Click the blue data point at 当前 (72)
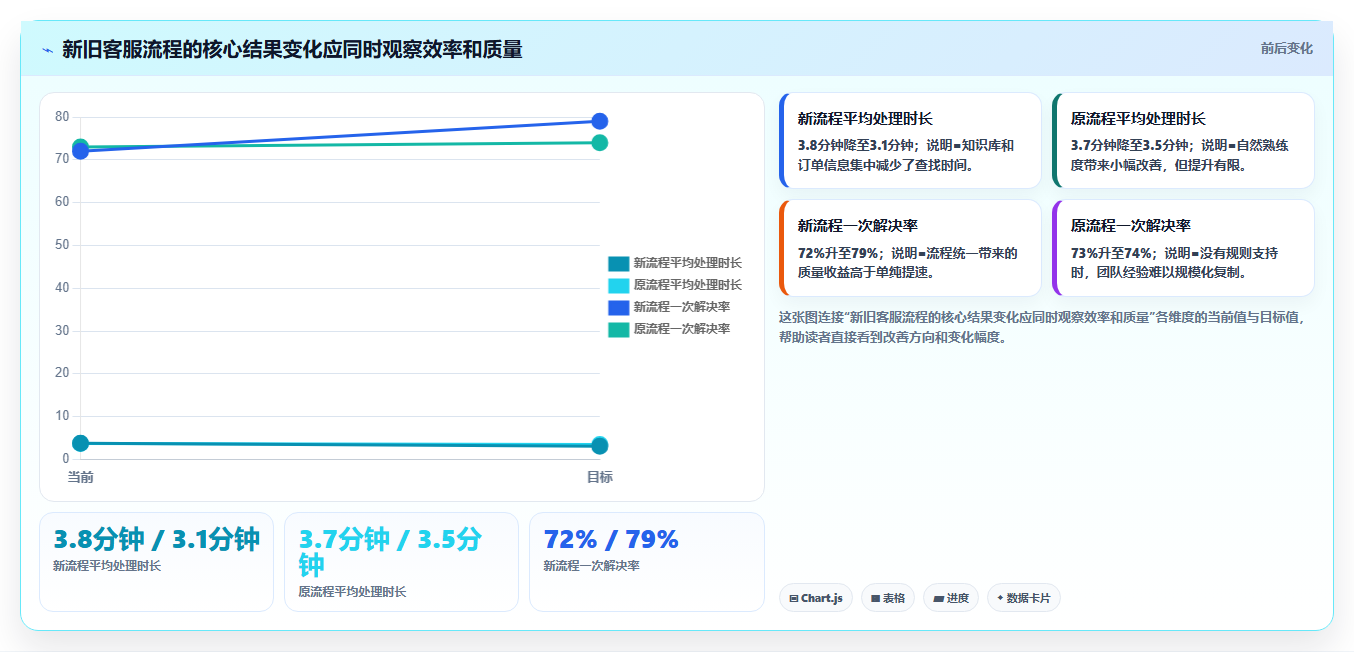 [x=81, y=151]
